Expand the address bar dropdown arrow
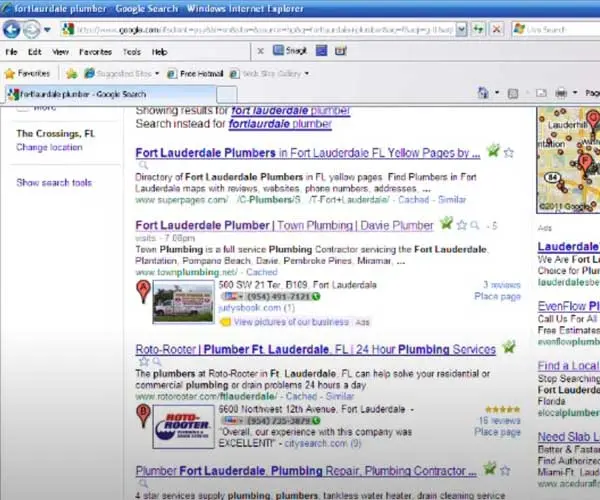 click(x=461, y=29)
